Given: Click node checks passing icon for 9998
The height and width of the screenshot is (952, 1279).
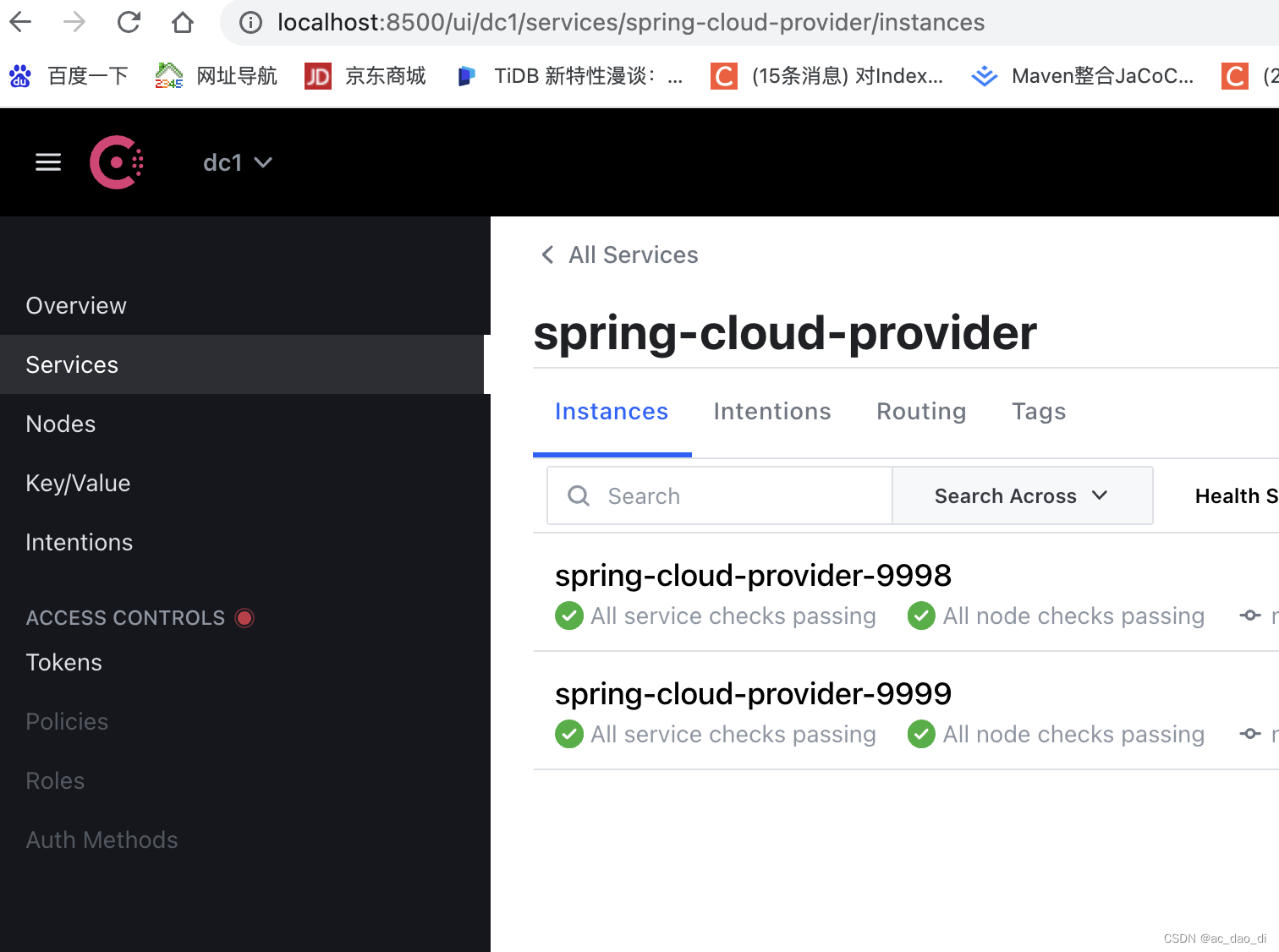Looking at the screenshot, I should pos(921,616).
